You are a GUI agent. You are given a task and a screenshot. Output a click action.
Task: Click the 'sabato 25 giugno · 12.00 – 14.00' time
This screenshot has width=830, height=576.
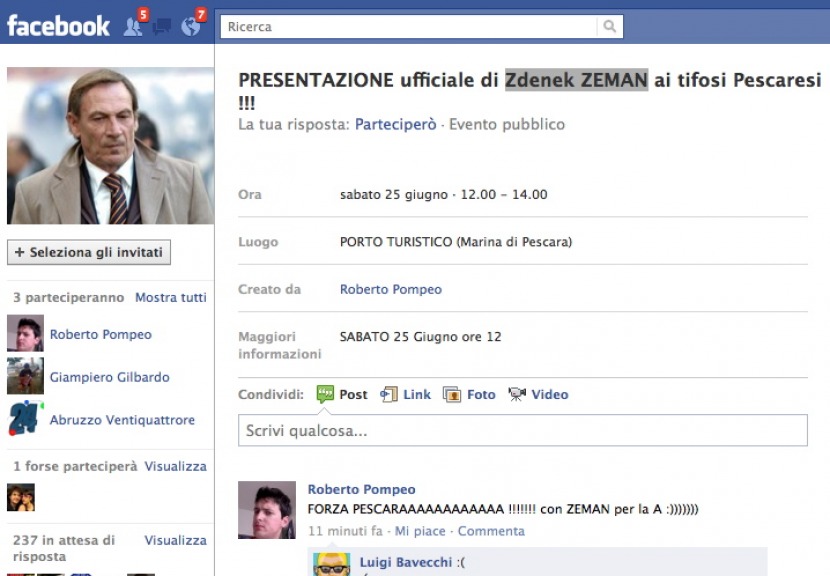(444, 194)
